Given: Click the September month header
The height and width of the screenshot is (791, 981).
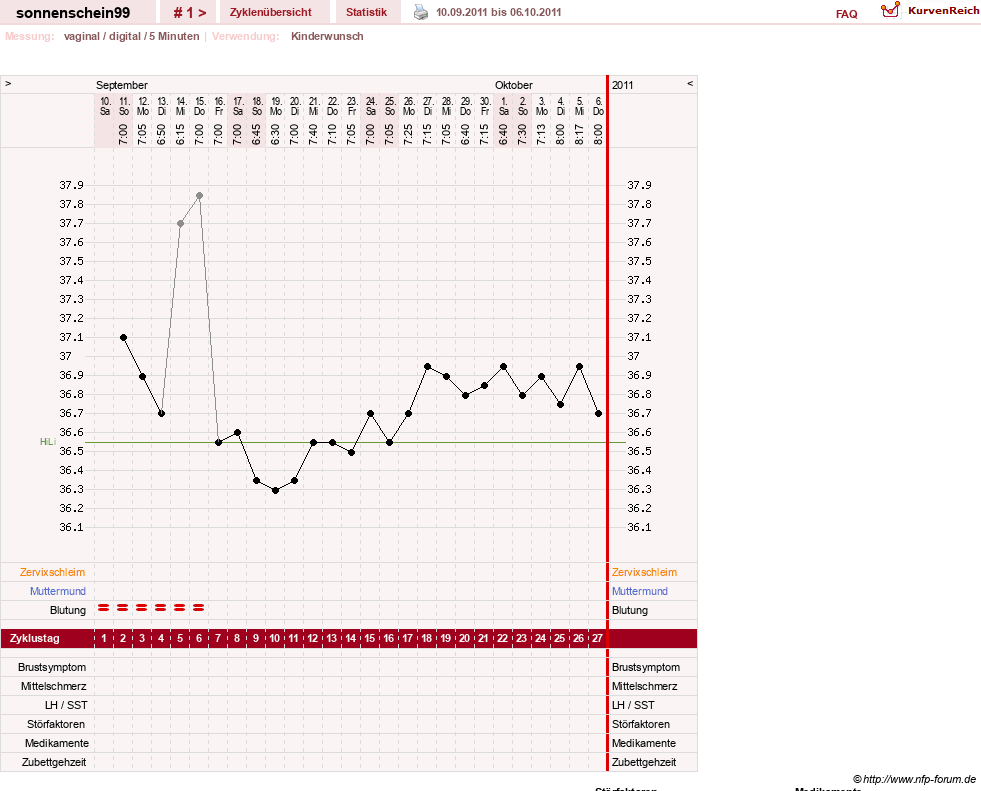Looking at the screenshot, I should point(121,85).
